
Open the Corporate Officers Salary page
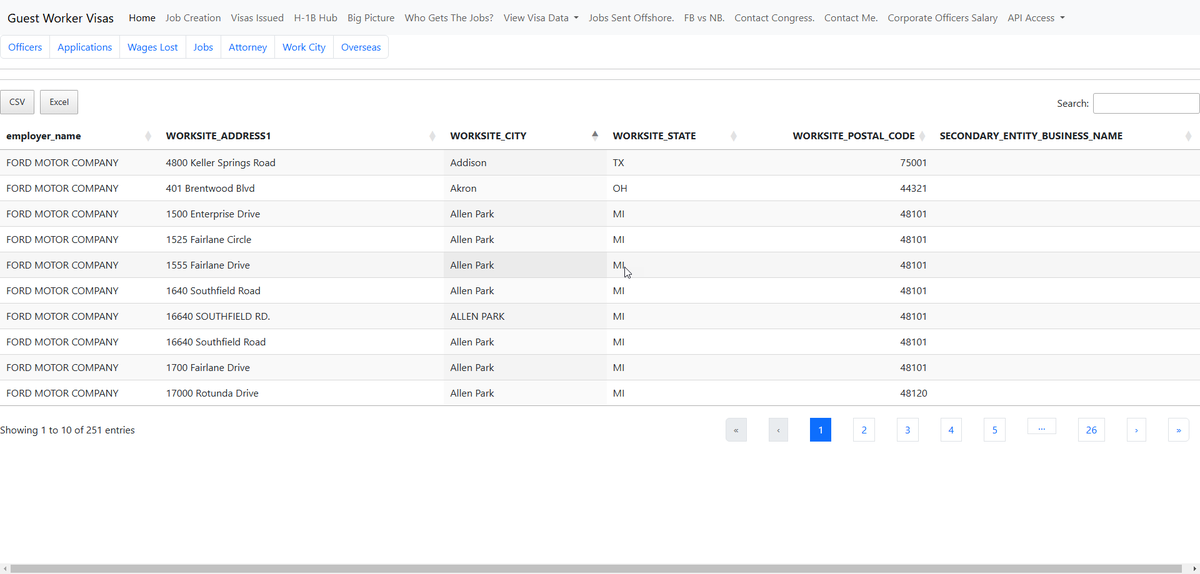point(942,18)
